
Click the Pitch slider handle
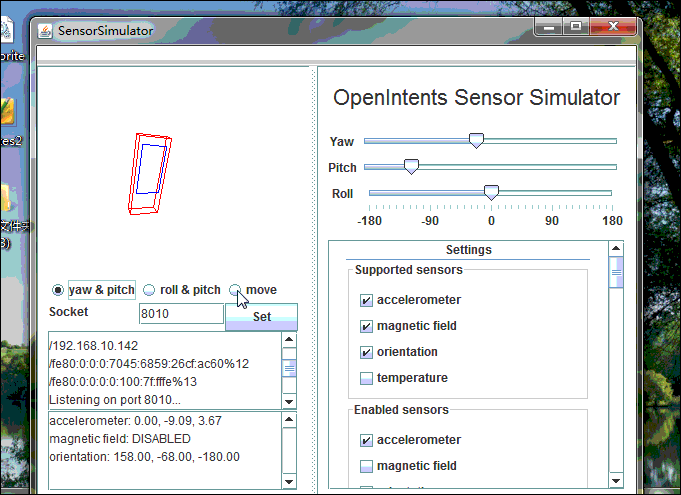[x=411, y=167]
